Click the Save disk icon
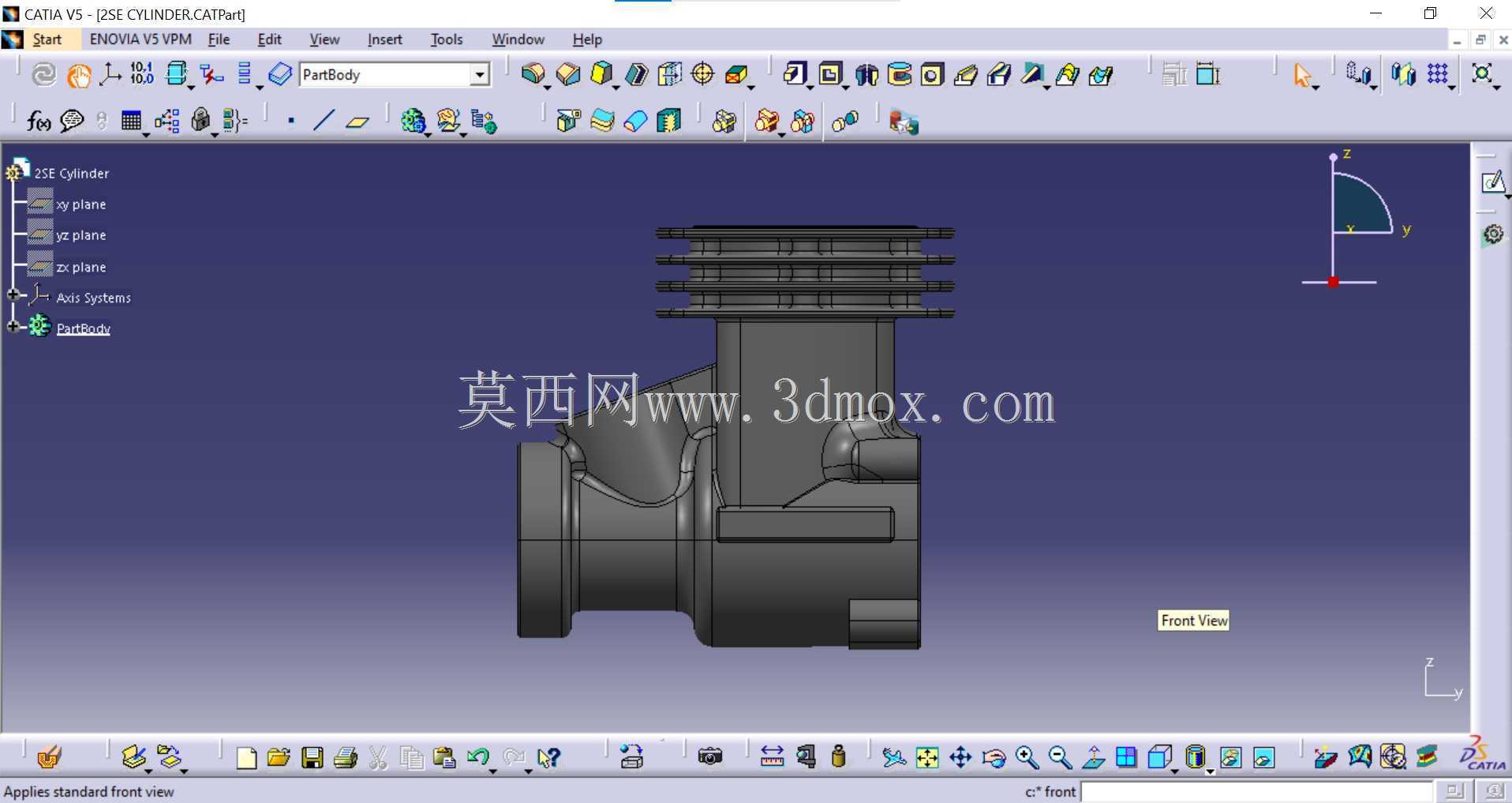1512x803 pixels. [313, 757]
